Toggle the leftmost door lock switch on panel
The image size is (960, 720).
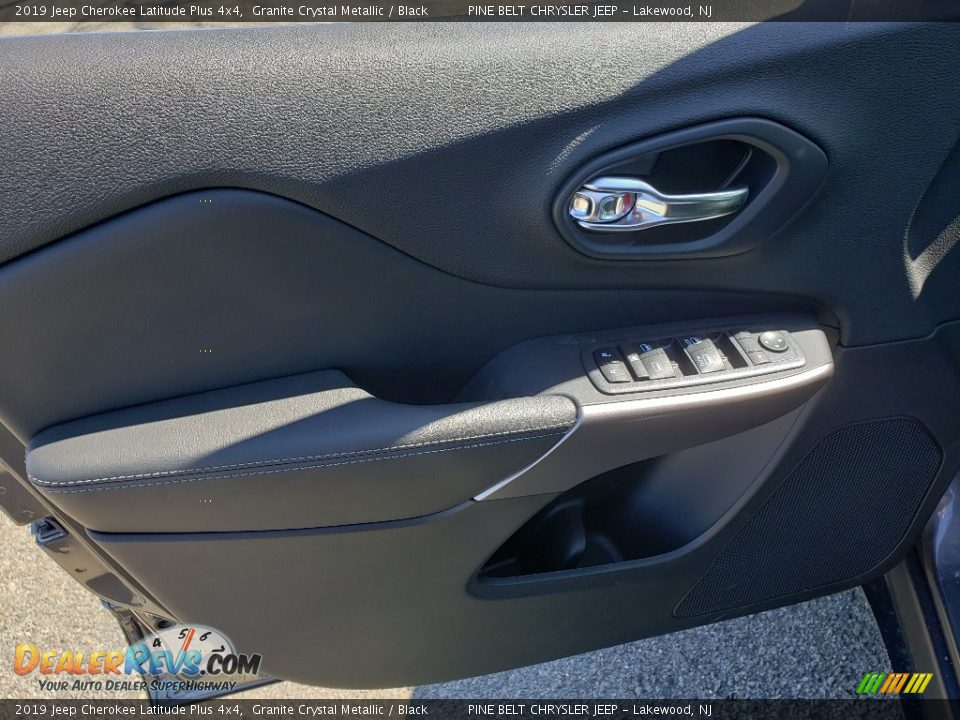(612, 366)
